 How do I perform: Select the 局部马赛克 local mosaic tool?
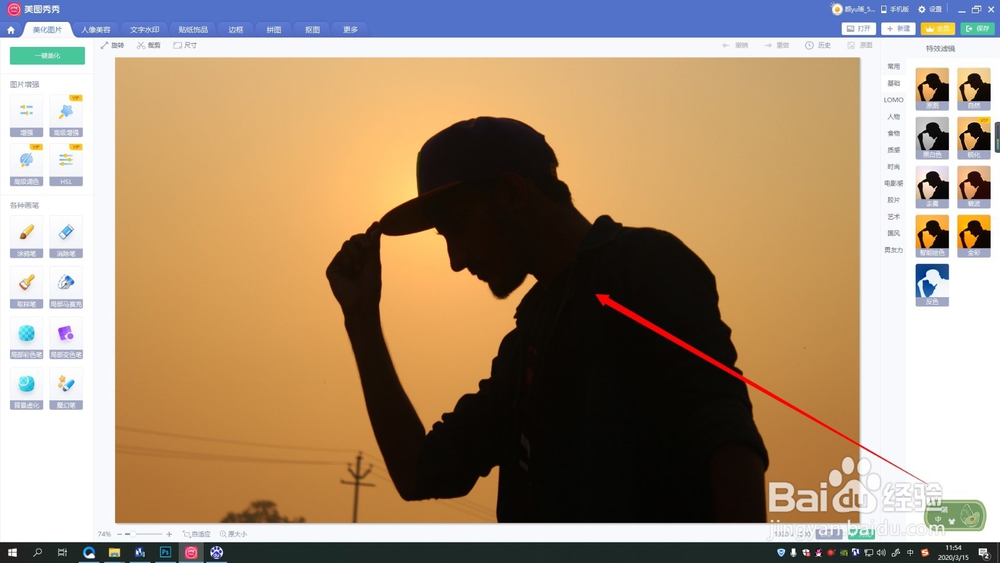[x=66, y=287]
